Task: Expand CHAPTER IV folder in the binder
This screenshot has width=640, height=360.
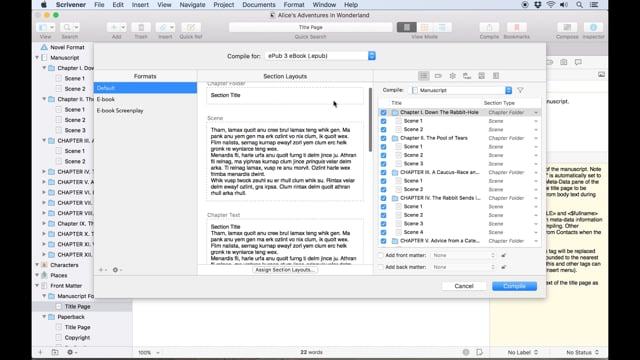Action: [x=44, y=171]
